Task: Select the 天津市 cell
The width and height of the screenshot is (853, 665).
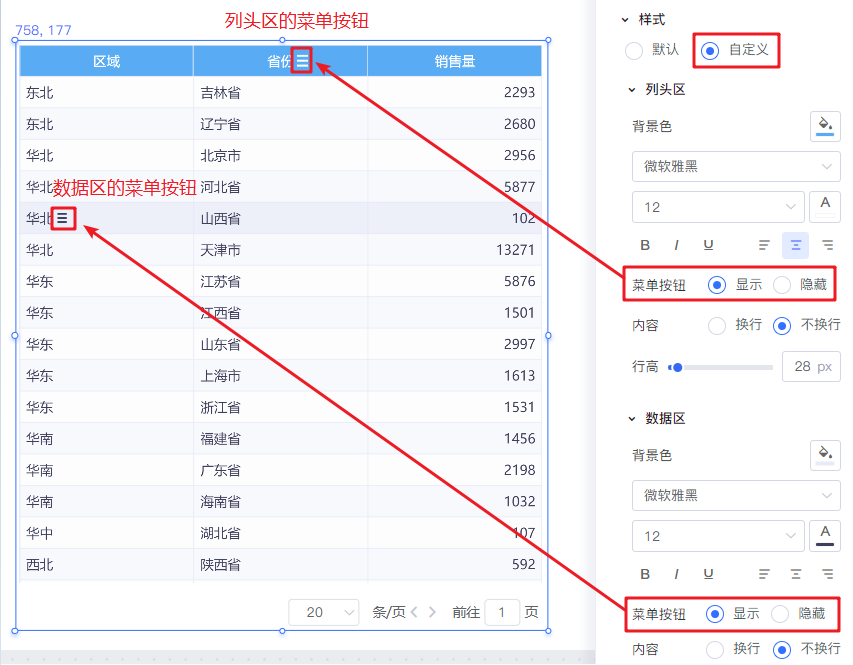Action: tap(281, 250)
